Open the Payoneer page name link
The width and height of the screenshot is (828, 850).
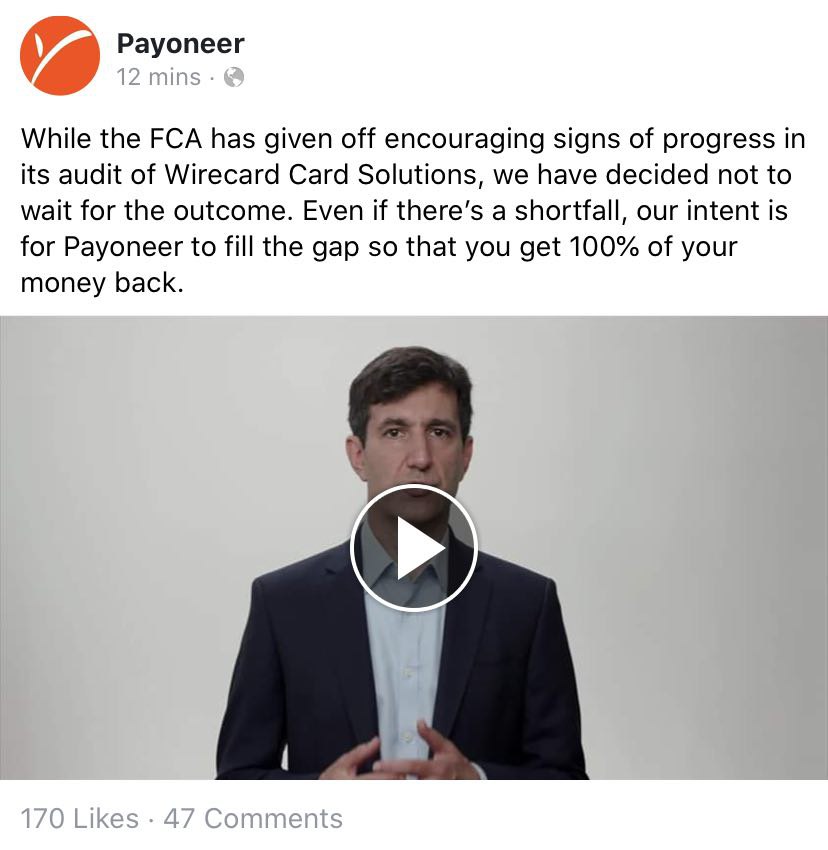[180, 44]
